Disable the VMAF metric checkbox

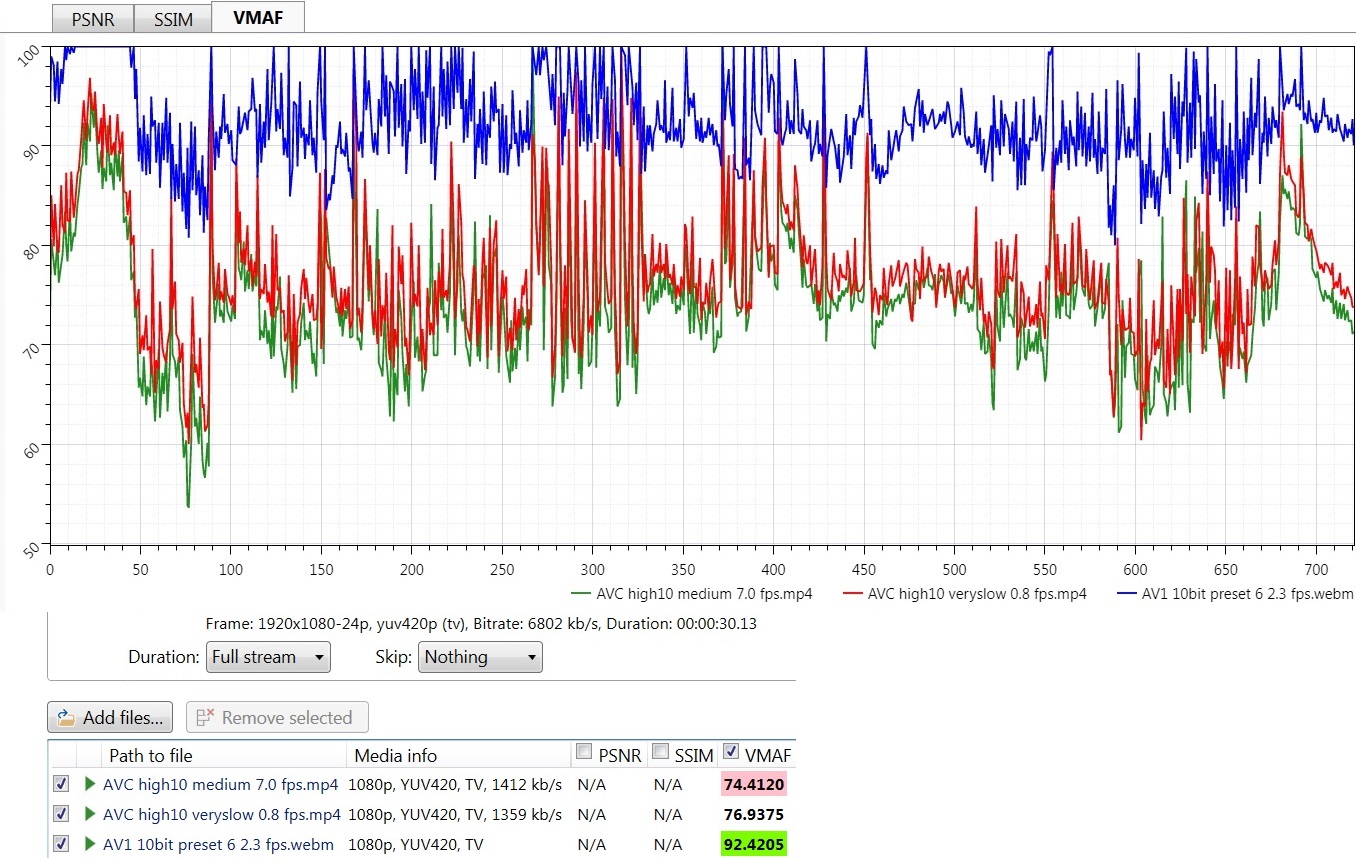click(731, 752)
